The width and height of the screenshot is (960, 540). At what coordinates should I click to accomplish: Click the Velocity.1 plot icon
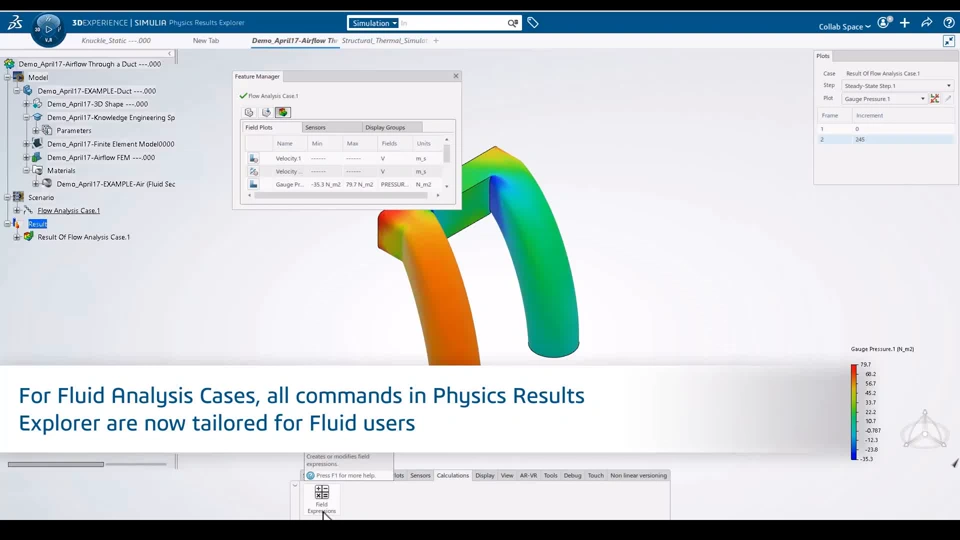253,159
